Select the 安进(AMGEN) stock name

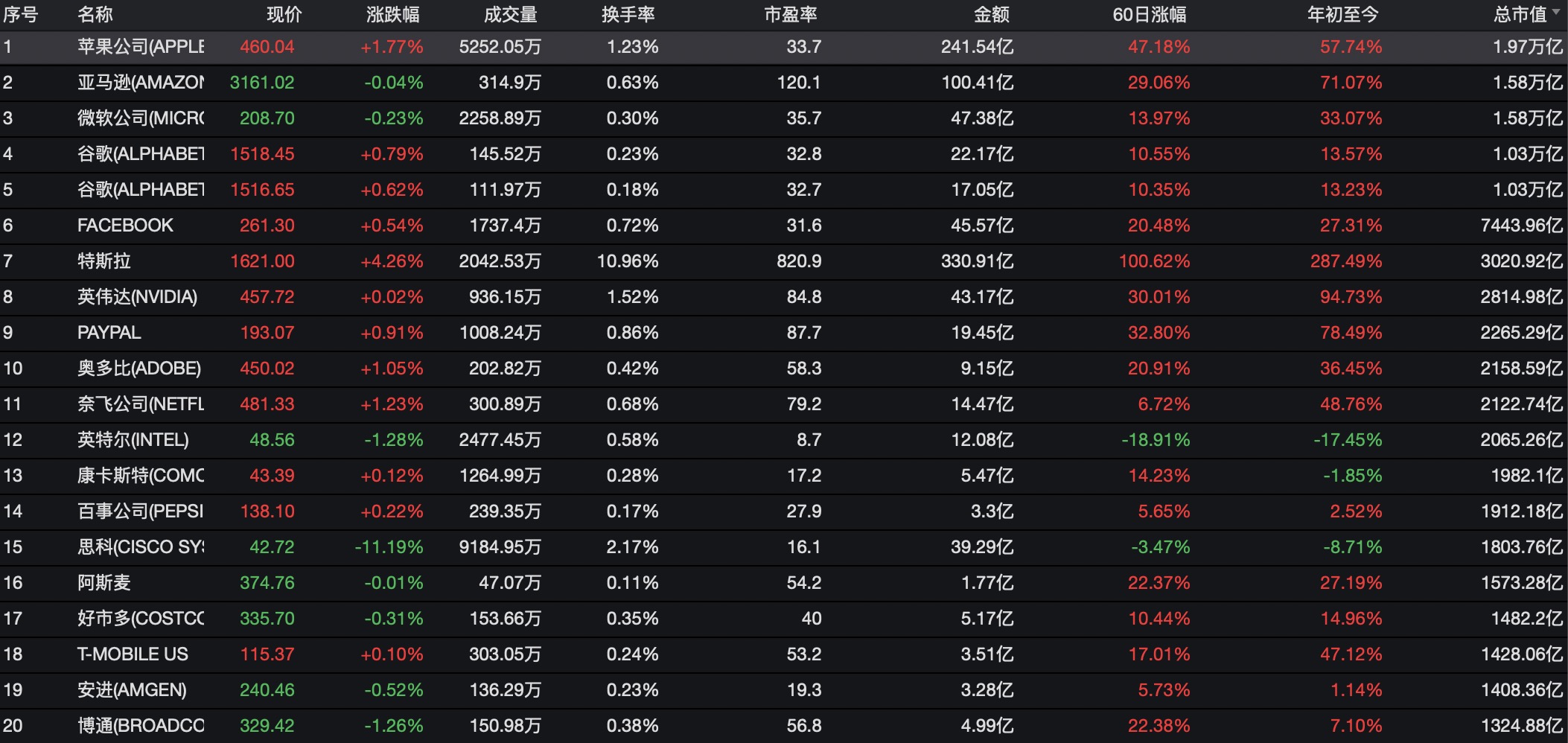(x=132, y=690)
